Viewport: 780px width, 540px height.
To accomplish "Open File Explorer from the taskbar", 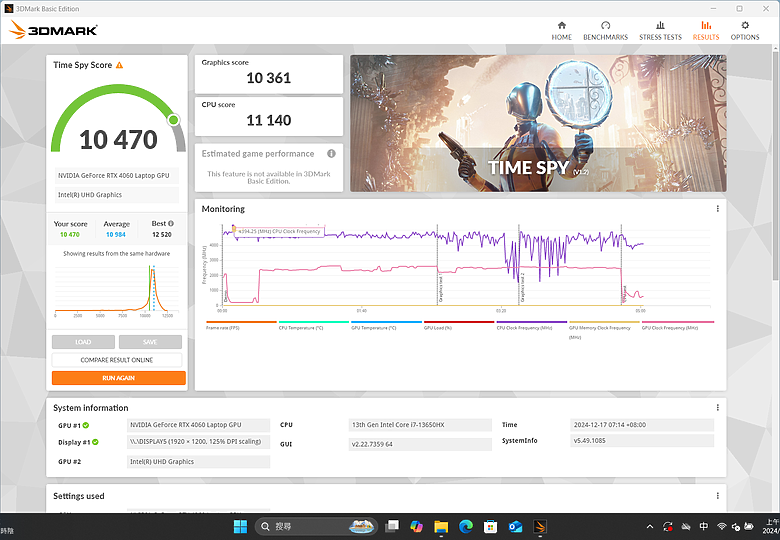I will tap(441, 526).
